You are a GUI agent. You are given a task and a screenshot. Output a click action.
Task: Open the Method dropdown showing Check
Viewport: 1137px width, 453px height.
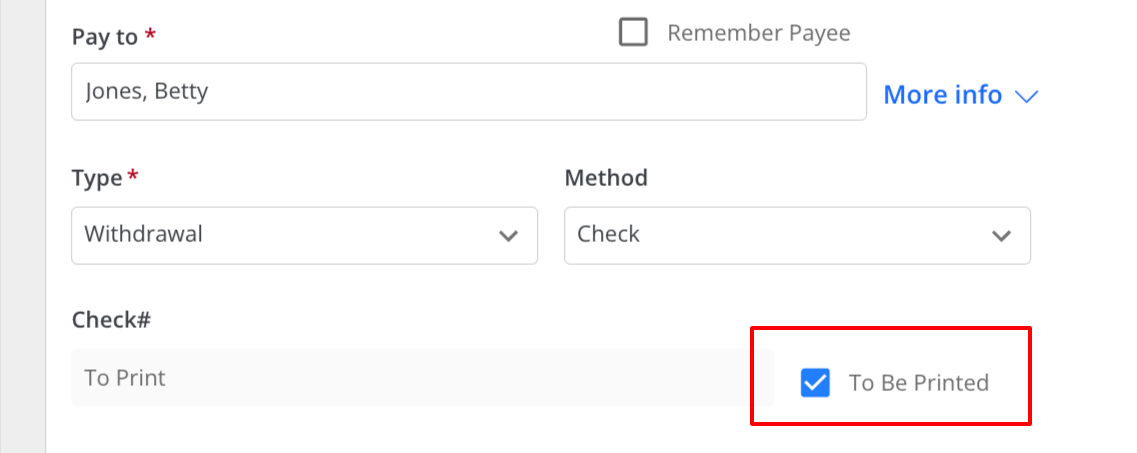(x=798, y=236)
